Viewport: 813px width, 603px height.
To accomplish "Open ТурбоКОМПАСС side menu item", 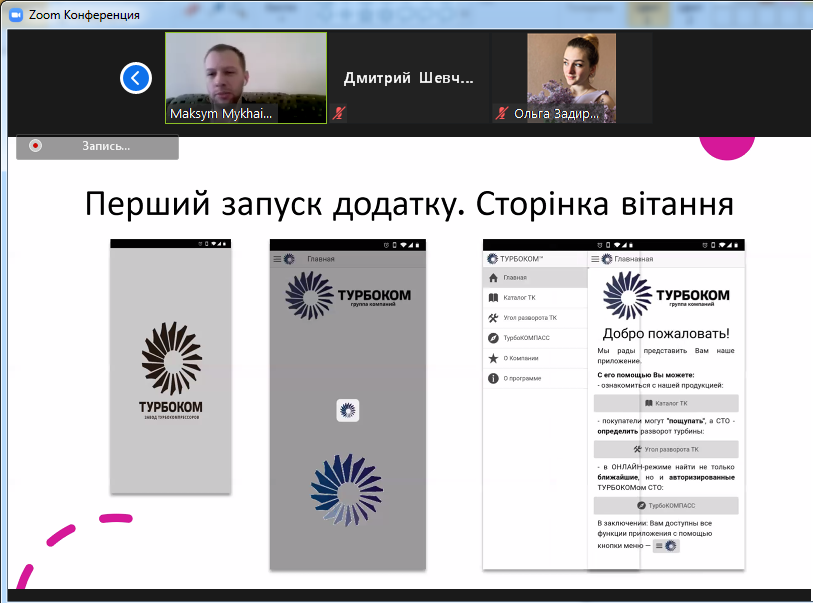I will point(535,338).
